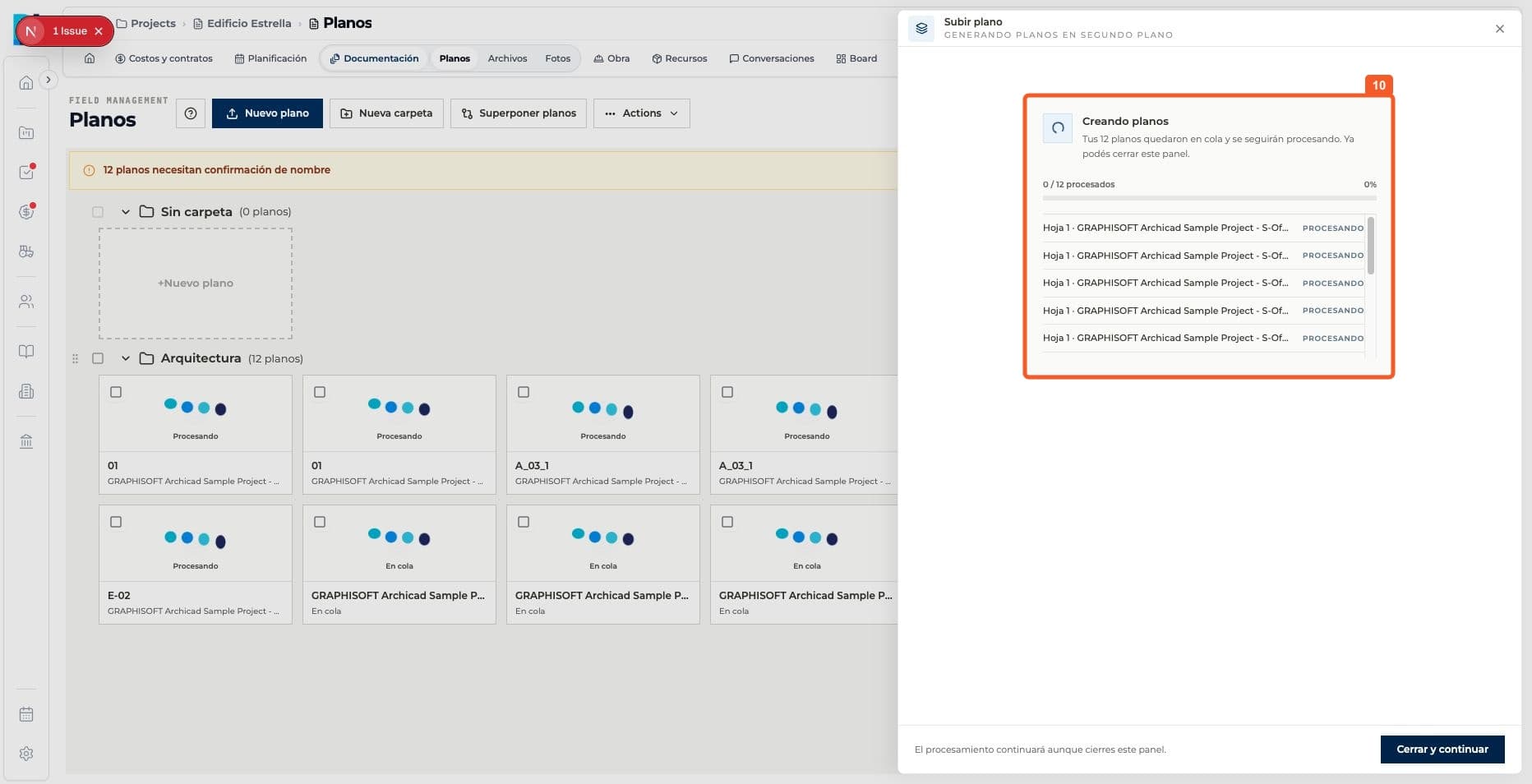The width and height of the screenshot is (1532, 784).
Task: Open the projects folder sidebar icon
Action: coord(26,133)
